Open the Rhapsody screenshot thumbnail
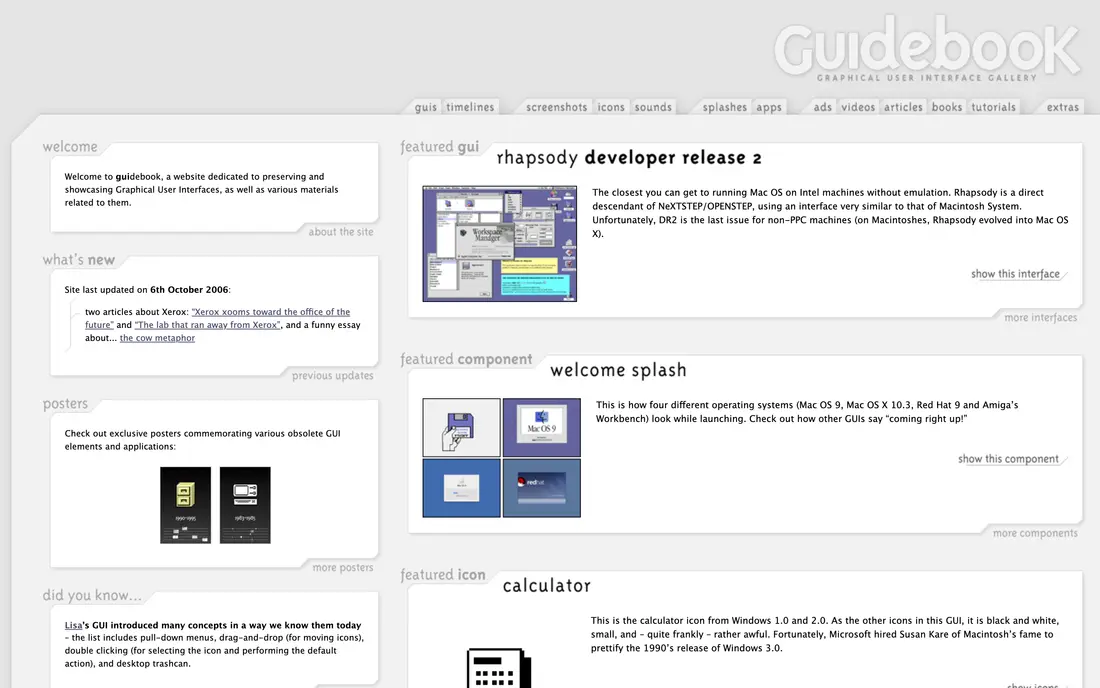 click(x=499, y=243)
